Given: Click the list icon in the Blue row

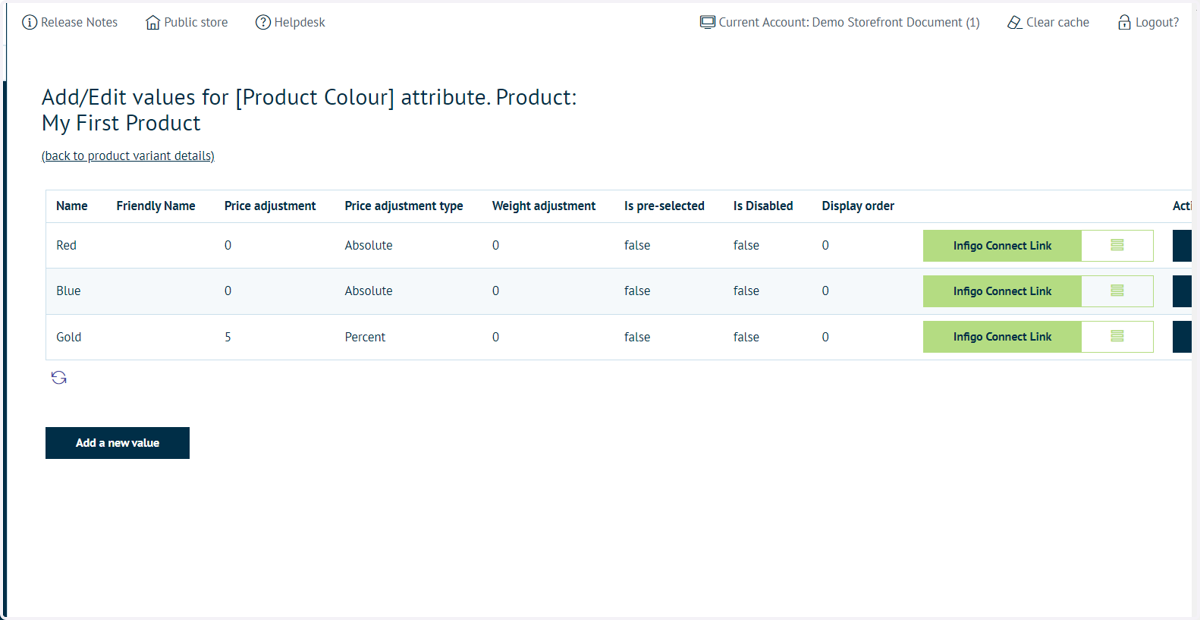Looking at the screenshot, I should (1117, 291).
